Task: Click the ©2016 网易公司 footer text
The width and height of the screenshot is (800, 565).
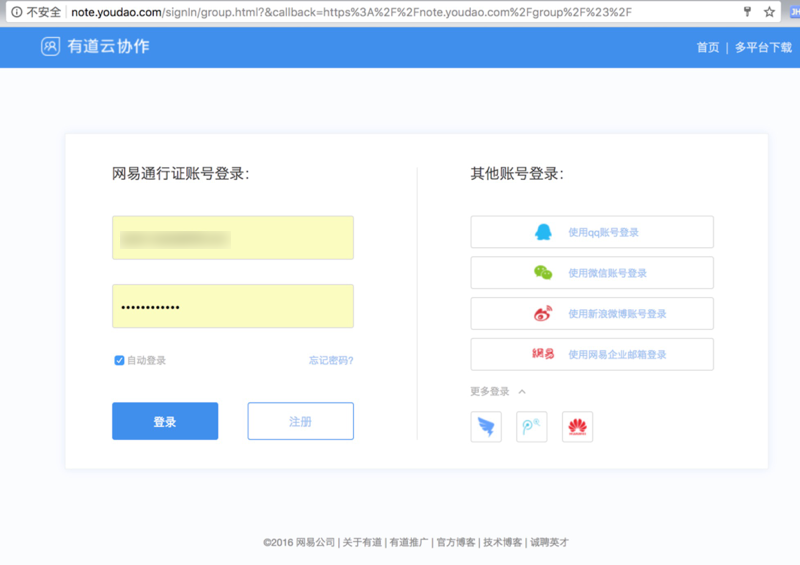Action: tap(299, 542)
